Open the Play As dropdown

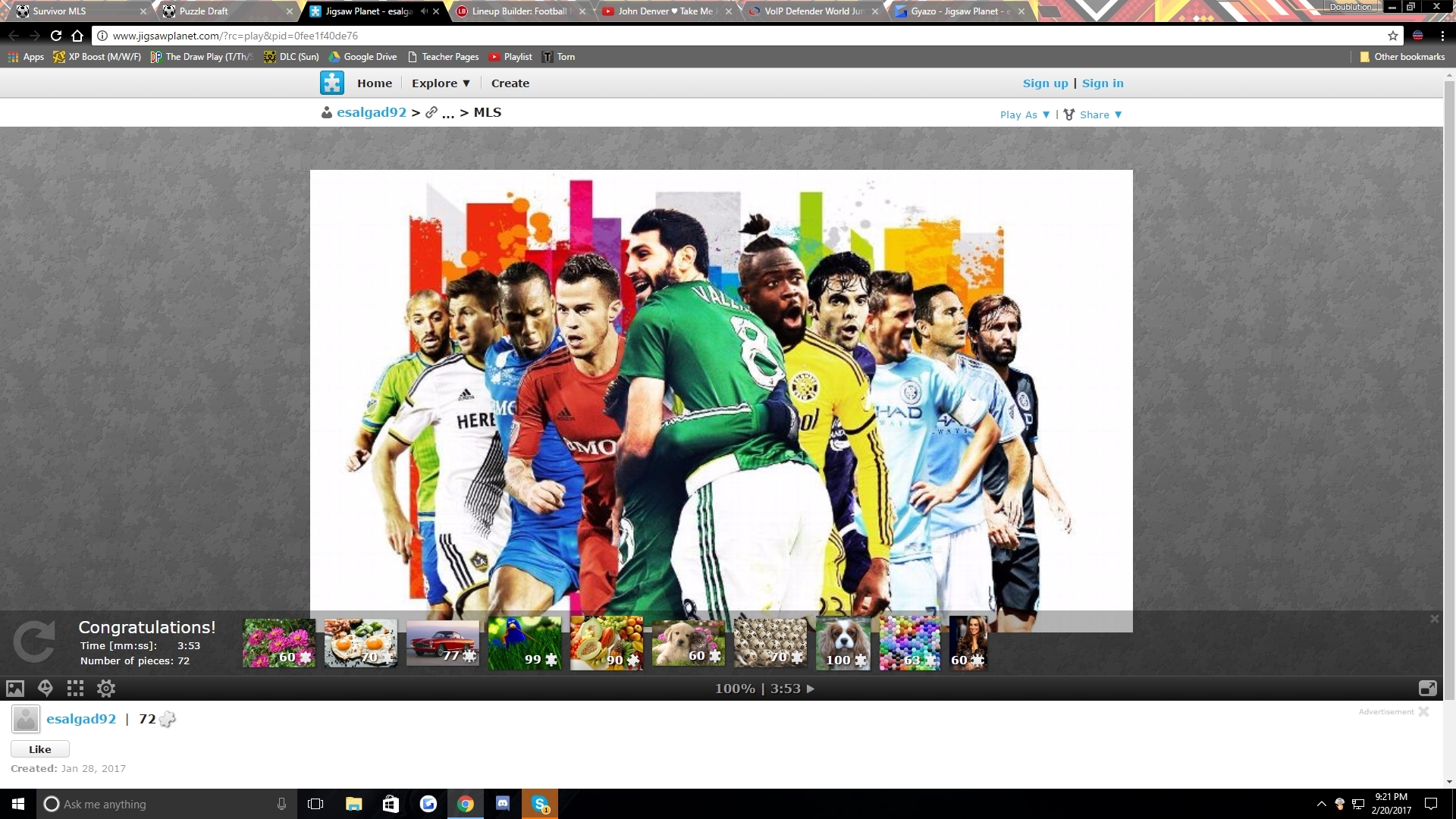point(1025,115)
